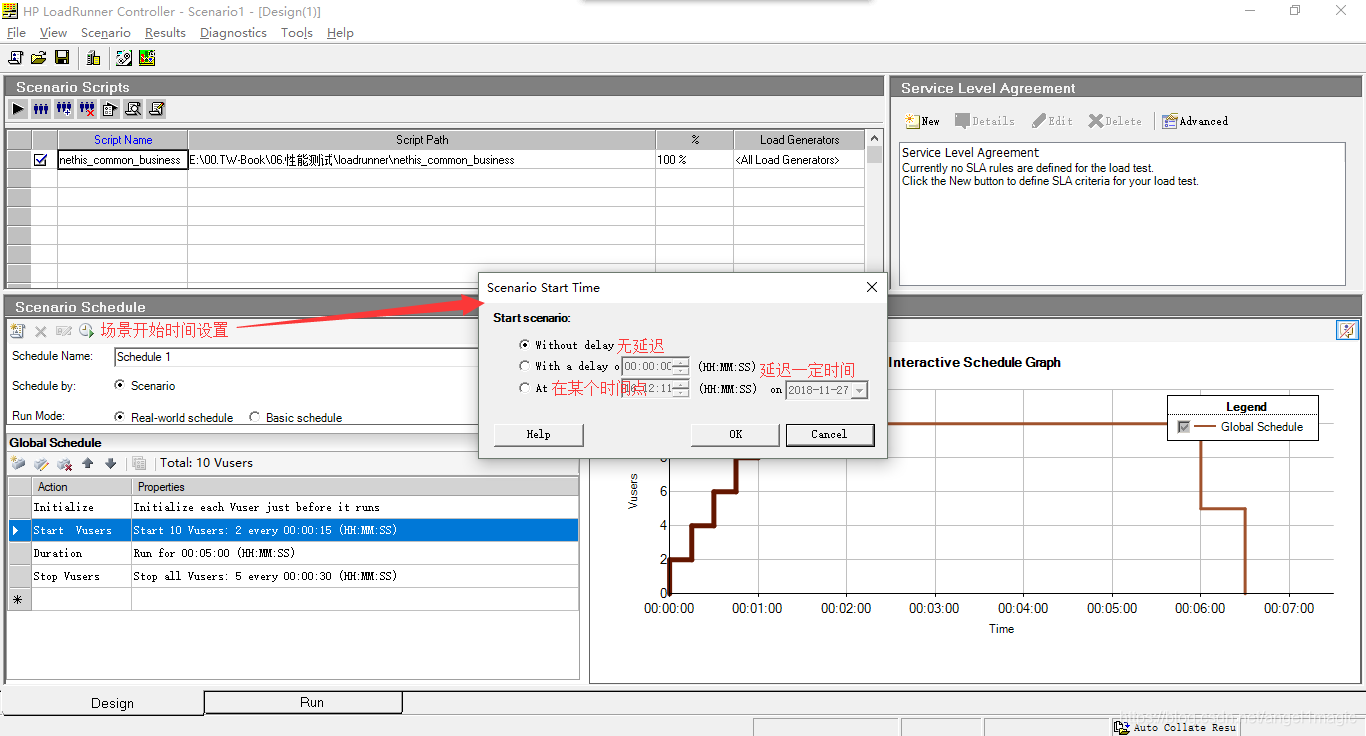Screen dimensions: 1366x736
Task: Open the Virtual Users icon in Scenario Scripts
Action: point(41,109)
